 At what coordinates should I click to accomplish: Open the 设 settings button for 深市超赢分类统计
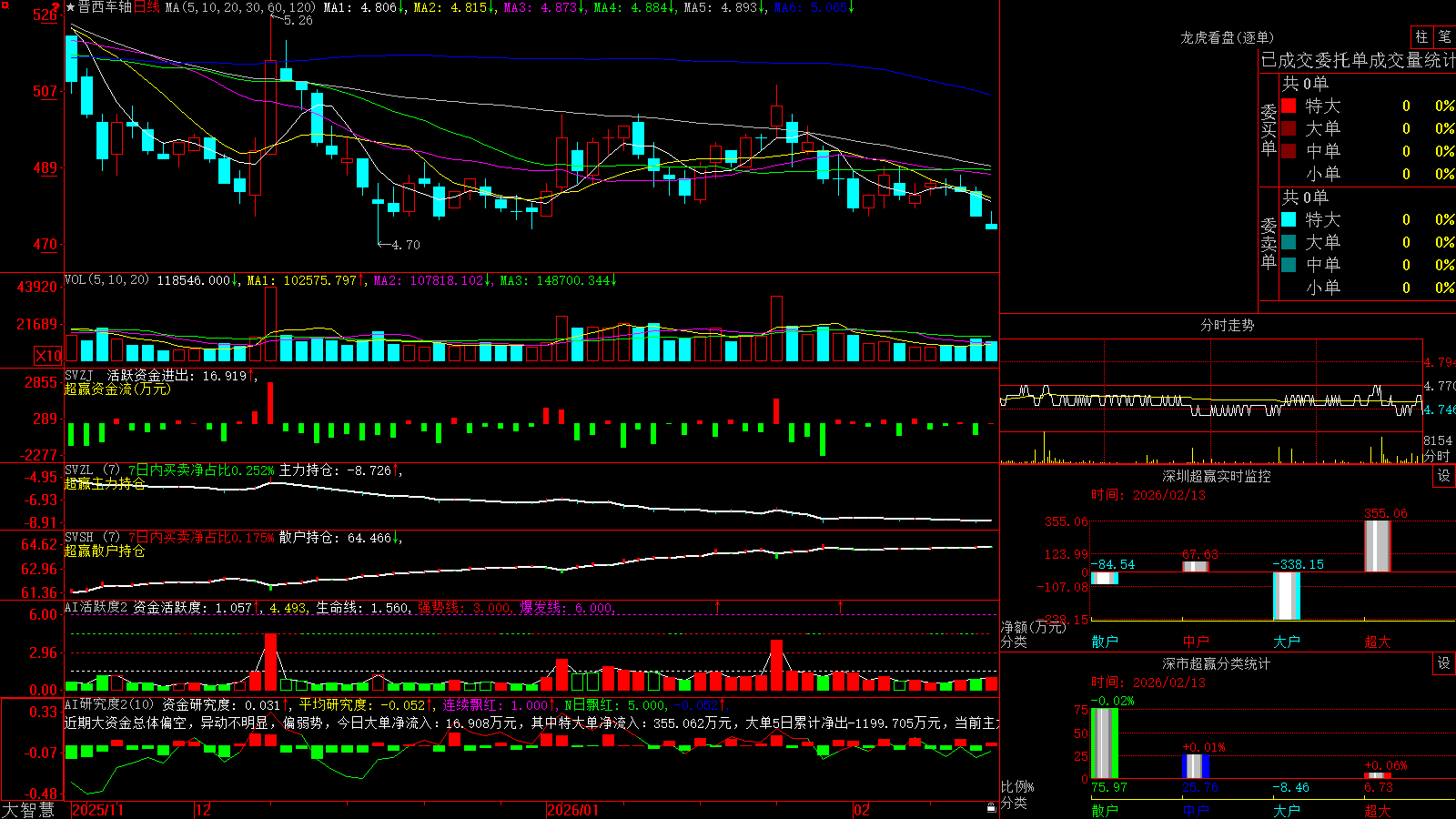[x=1444, y=663]
